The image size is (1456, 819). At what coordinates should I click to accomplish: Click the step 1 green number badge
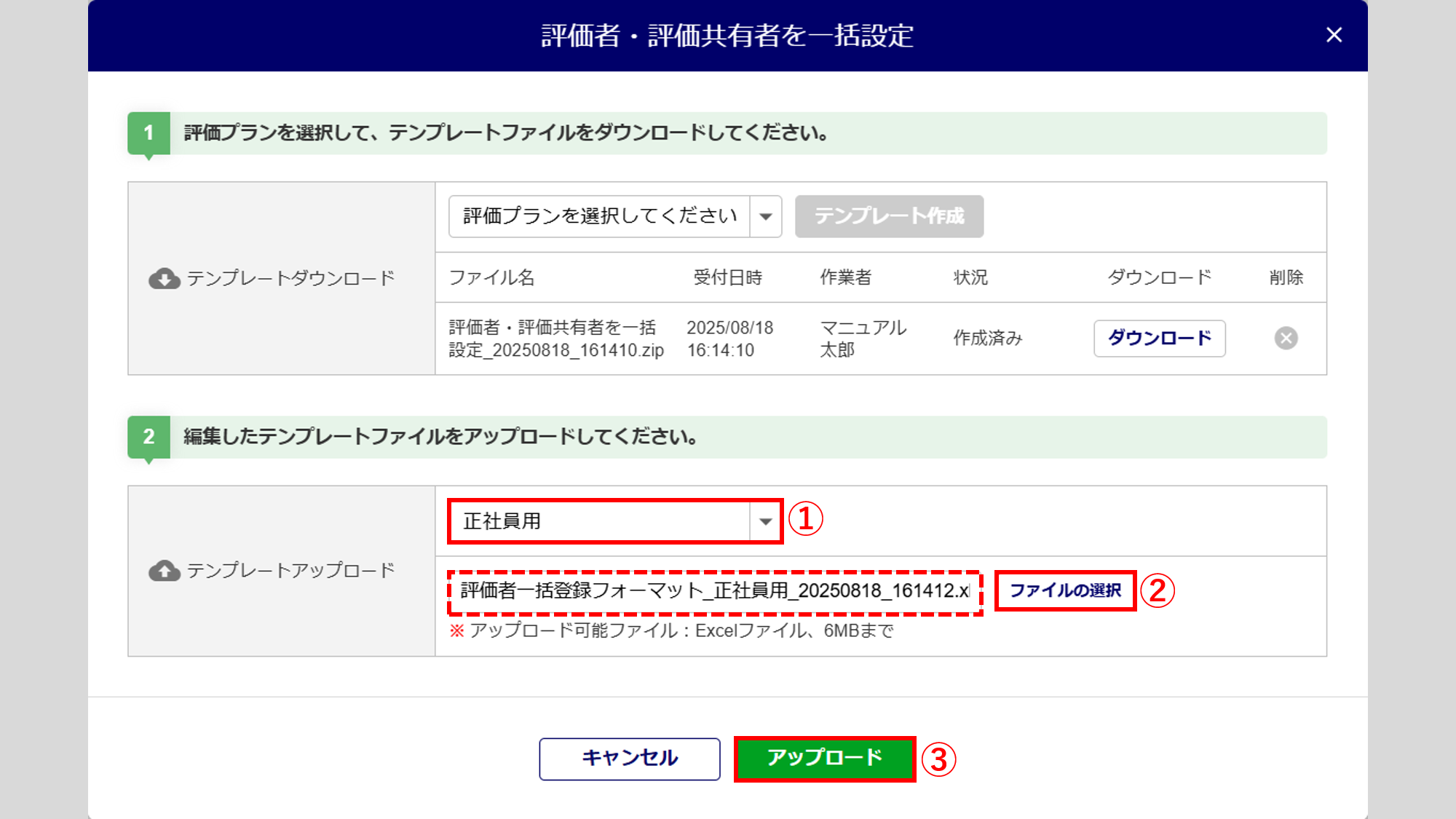(149, 132)
